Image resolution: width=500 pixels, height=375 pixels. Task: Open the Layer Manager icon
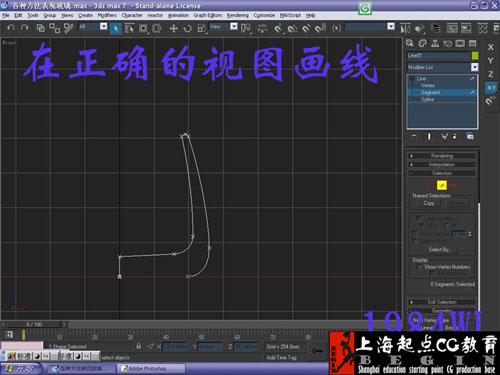pos(435,28)
